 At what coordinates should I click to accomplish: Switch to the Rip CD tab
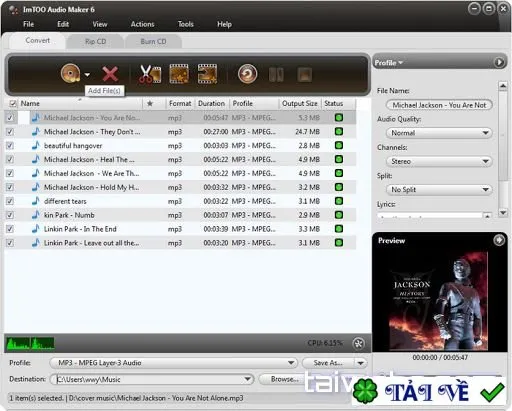95,42
